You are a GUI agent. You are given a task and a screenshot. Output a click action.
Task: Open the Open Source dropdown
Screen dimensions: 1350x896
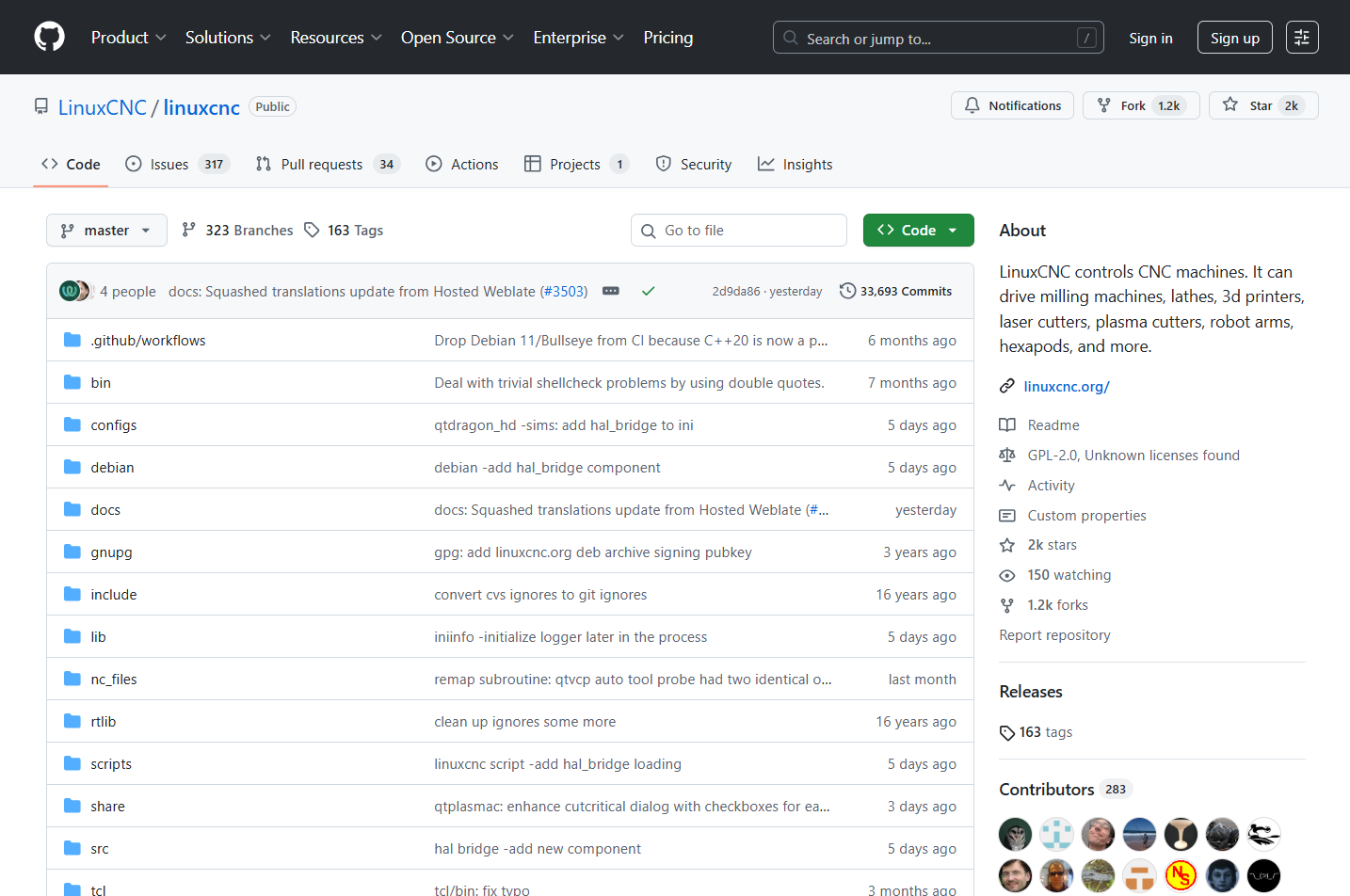pyautogui.click(x=458, y=38)
